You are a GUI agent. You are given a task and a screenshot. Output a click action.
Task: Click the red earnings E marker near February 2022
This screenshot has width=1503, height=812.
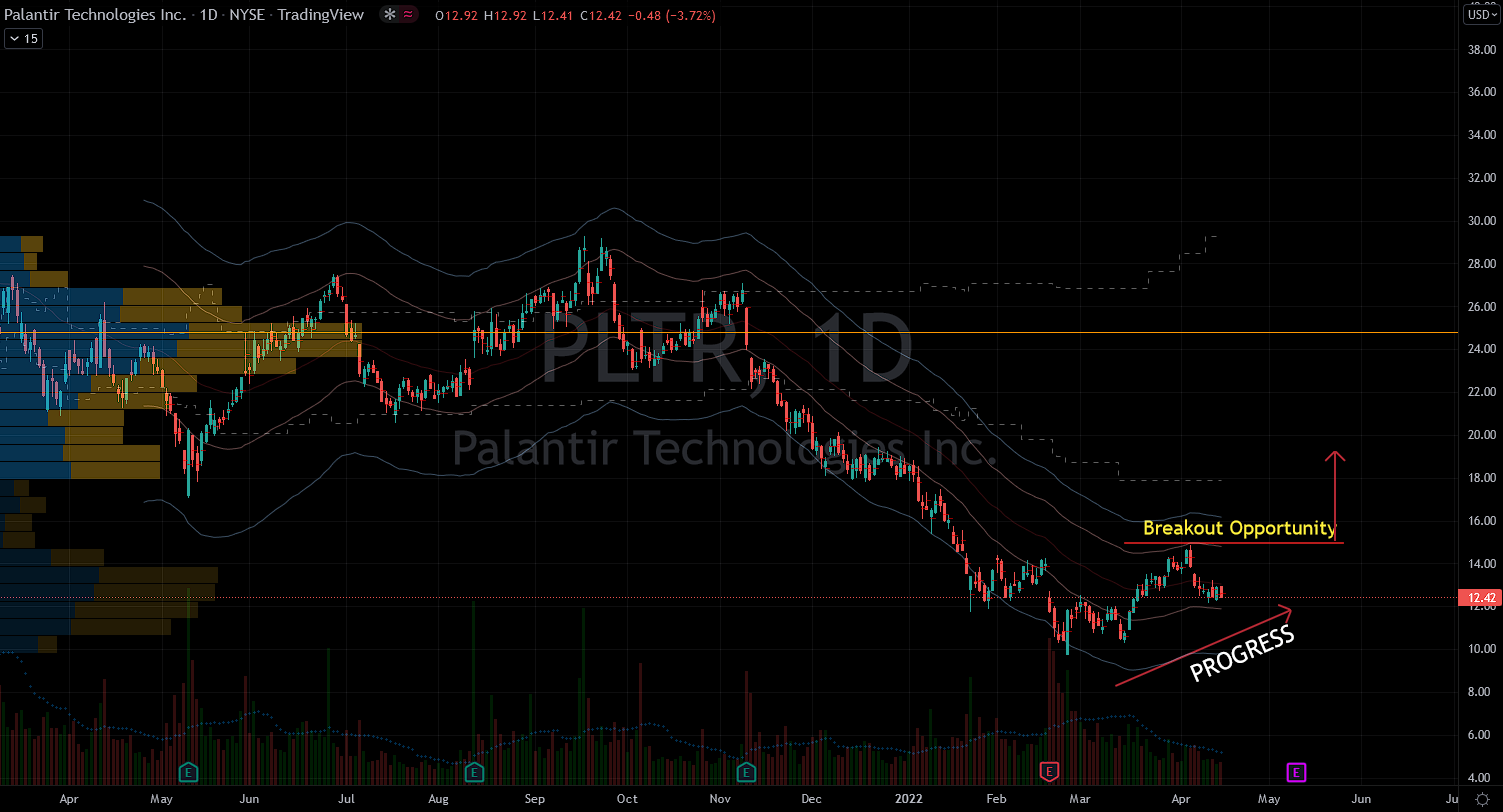point(1050,772)
